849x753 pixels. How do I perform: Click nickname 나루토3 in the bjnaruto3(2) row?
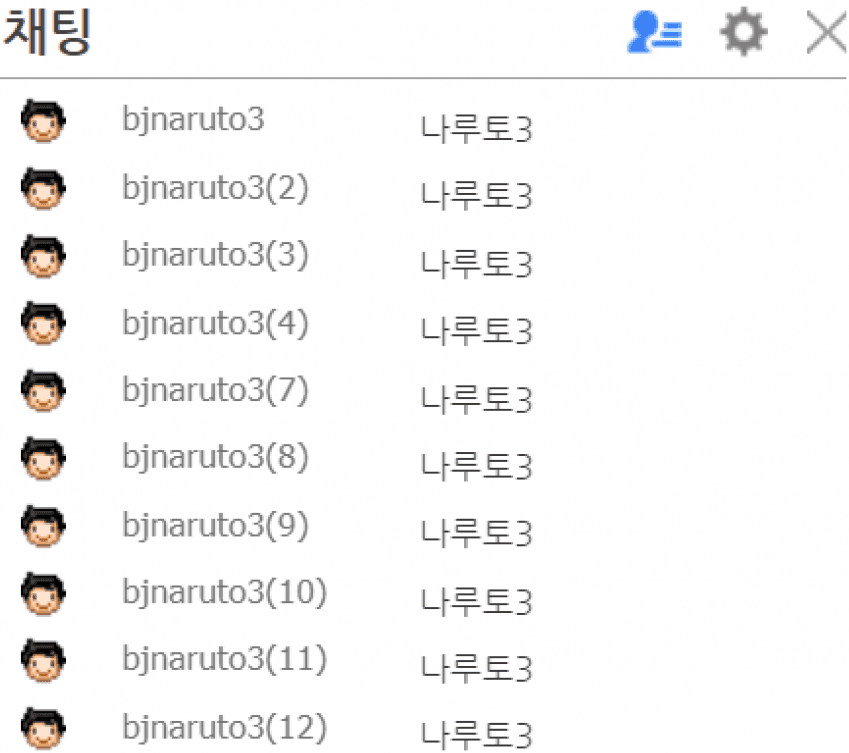coord(476,196)
